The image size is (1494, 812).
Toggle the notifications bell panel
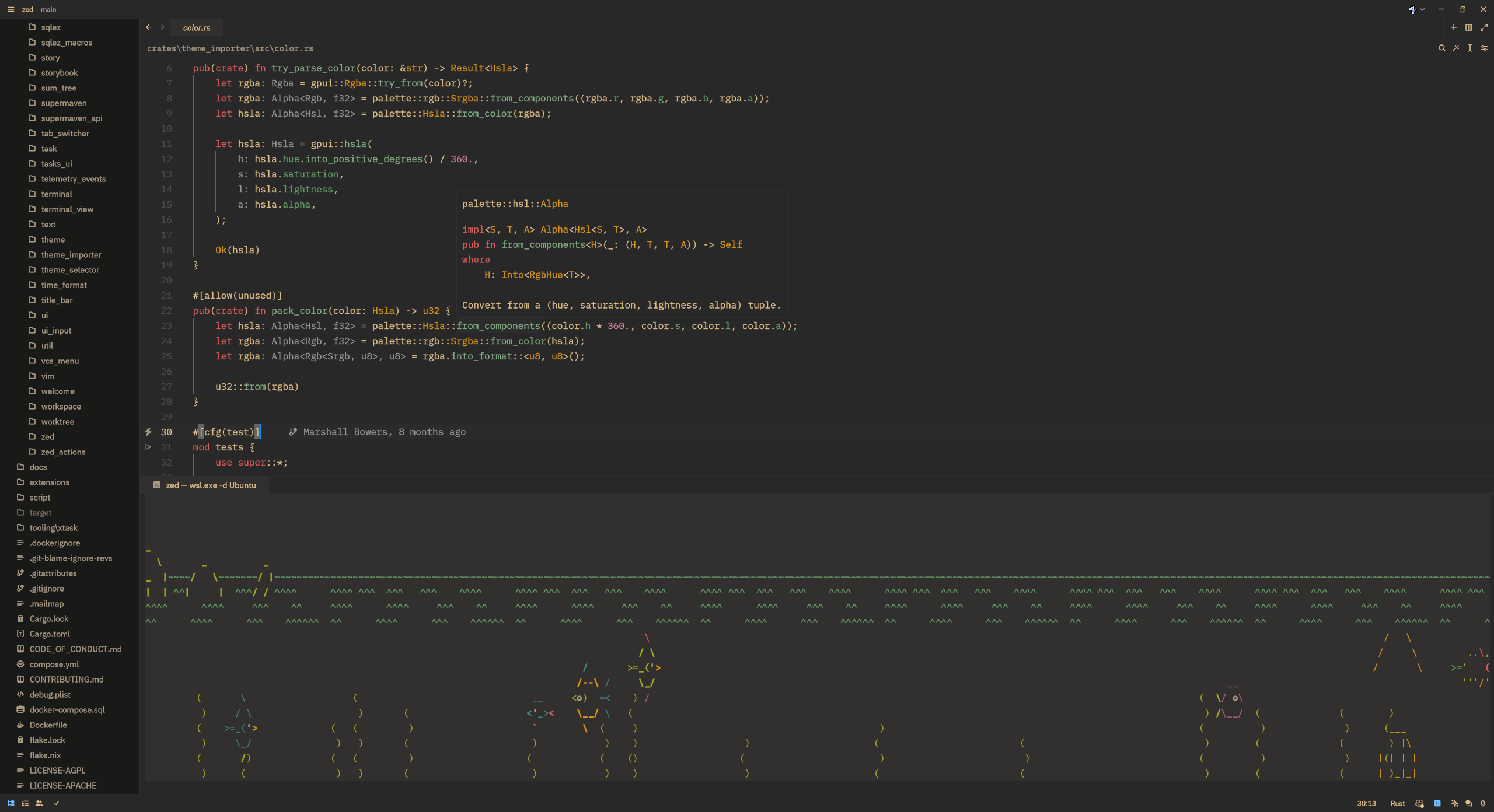point(1483,803)
